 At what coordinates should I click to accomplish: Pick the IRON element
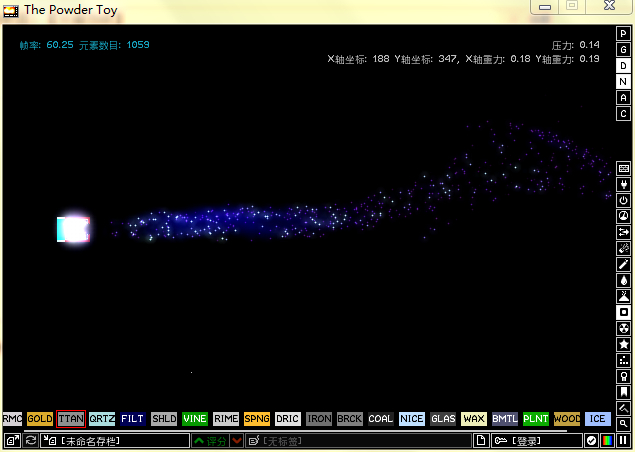319,419
